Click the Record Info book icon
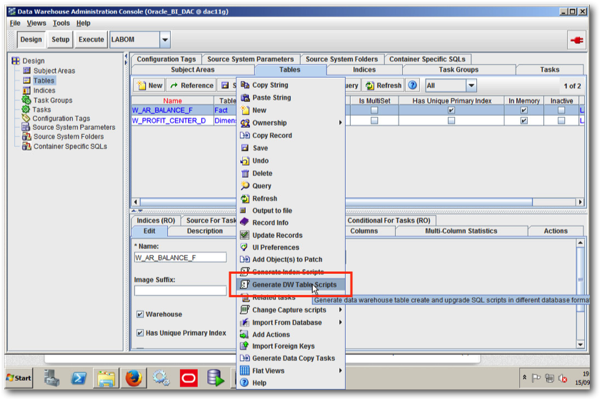Image resolution: width=600 pixels, height=400 pixels. pos(245,222)
